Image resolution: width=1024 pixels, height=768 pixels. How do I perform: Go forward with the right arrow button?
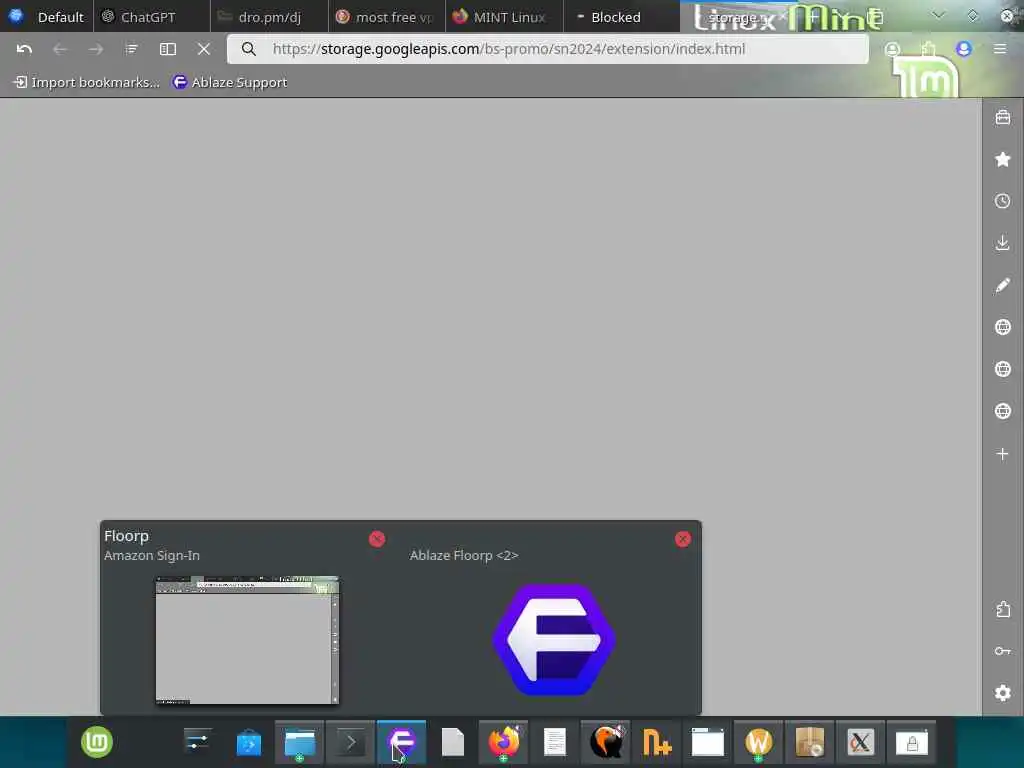click(96, 49)
